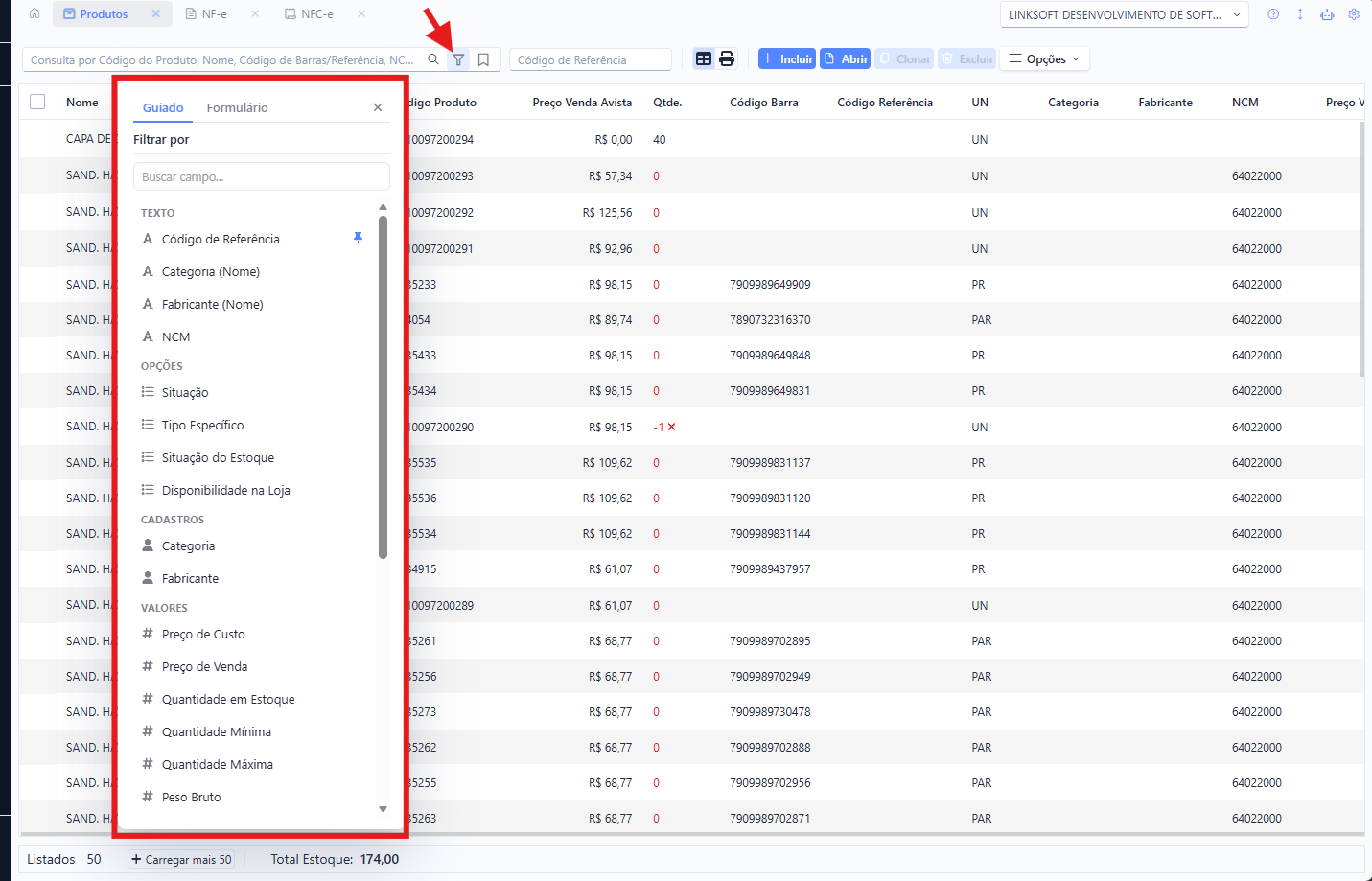Image resolution: width=1372 pixels, height=881 pixels.
Task: Select the Formulário tab
Action: 237,107
